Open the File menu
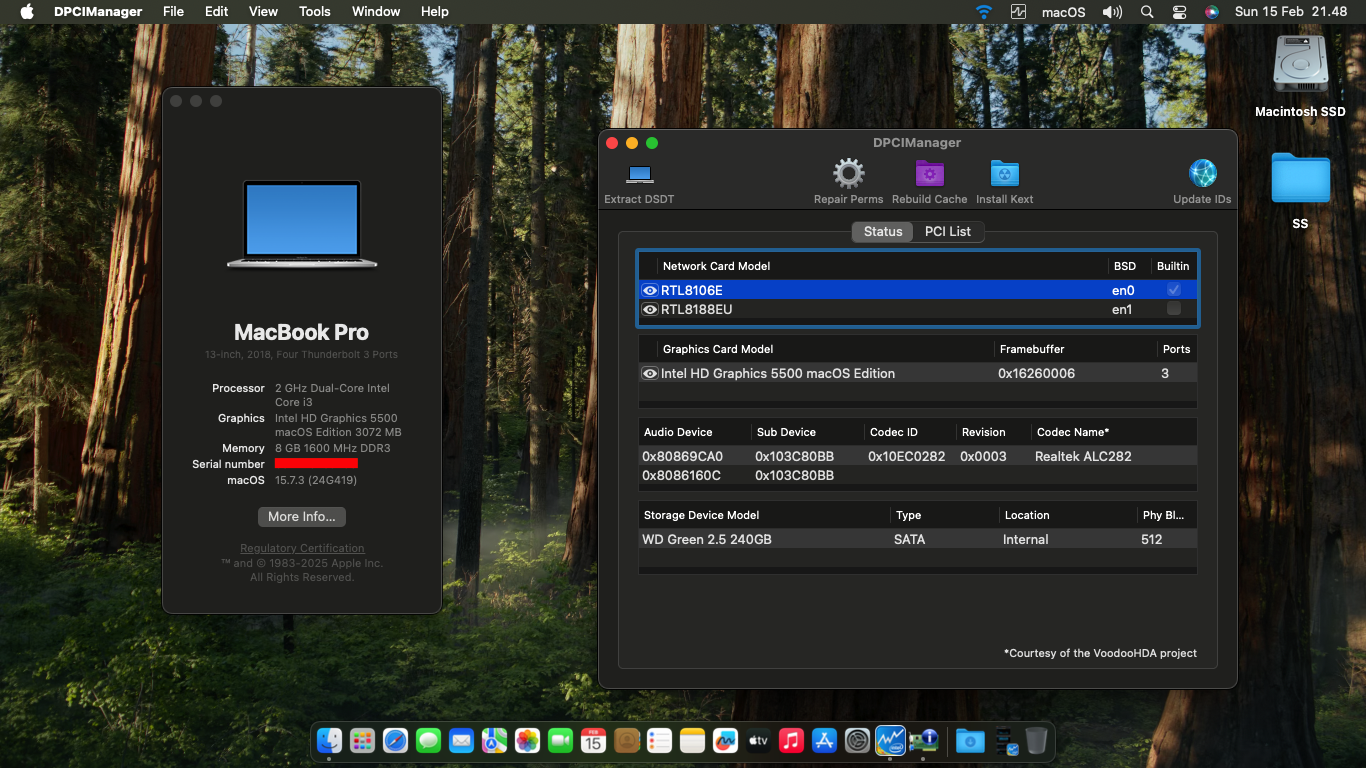Viewport: 1366px width, 768px height. point(173,11)
